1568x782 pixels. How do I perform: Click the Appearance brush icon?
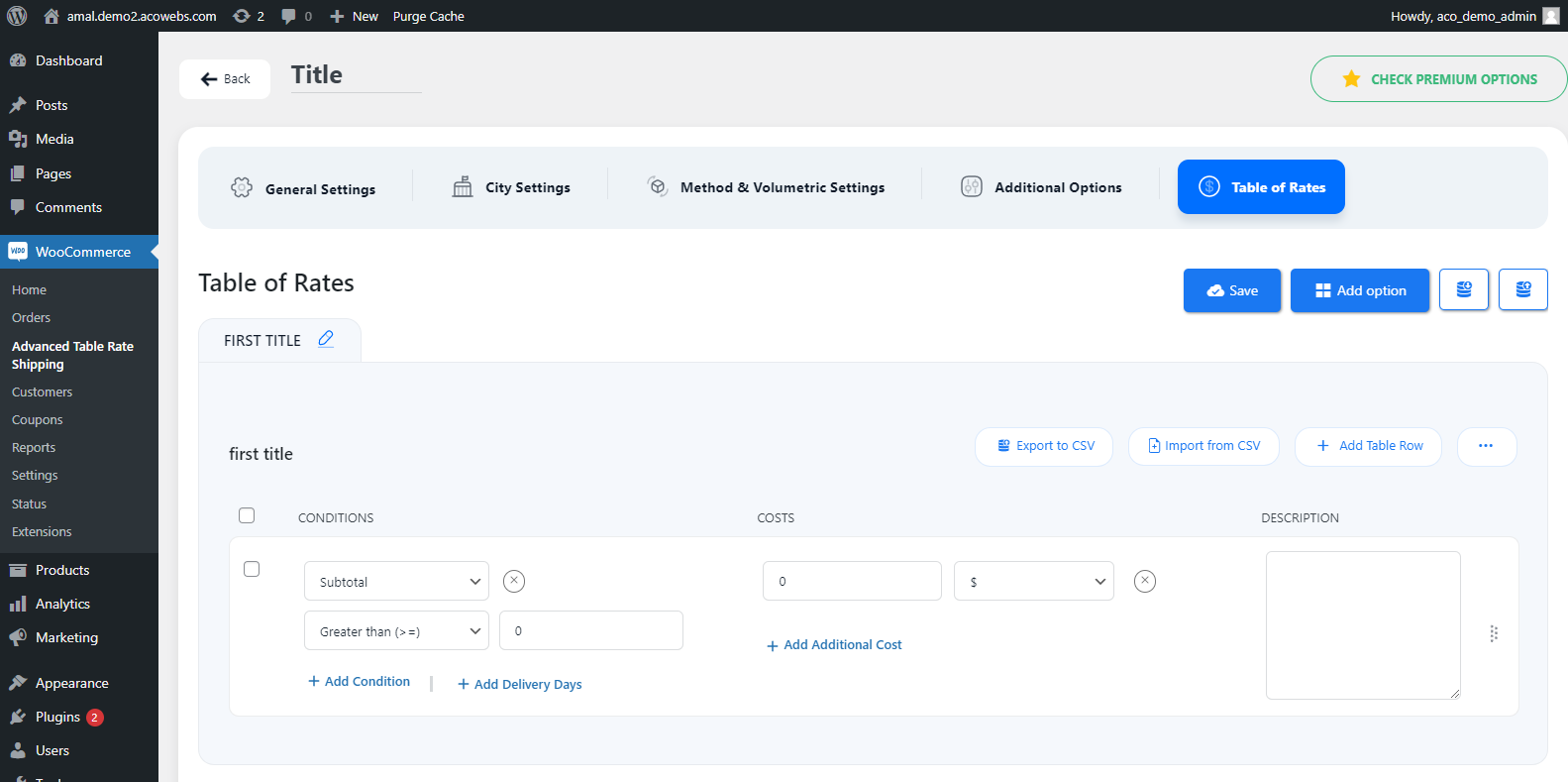tap(18, 683)
